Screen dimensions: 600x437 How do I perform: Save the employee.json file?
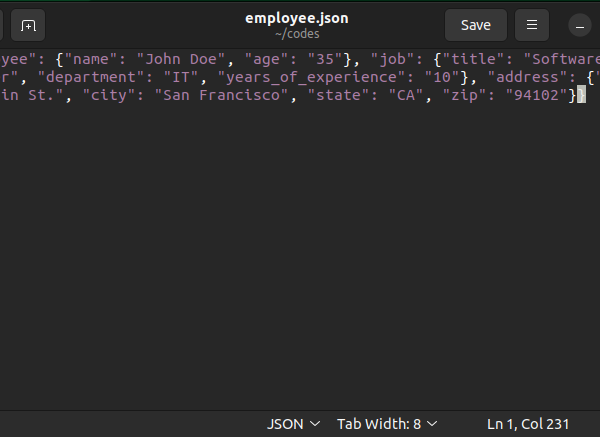(476, 25)
